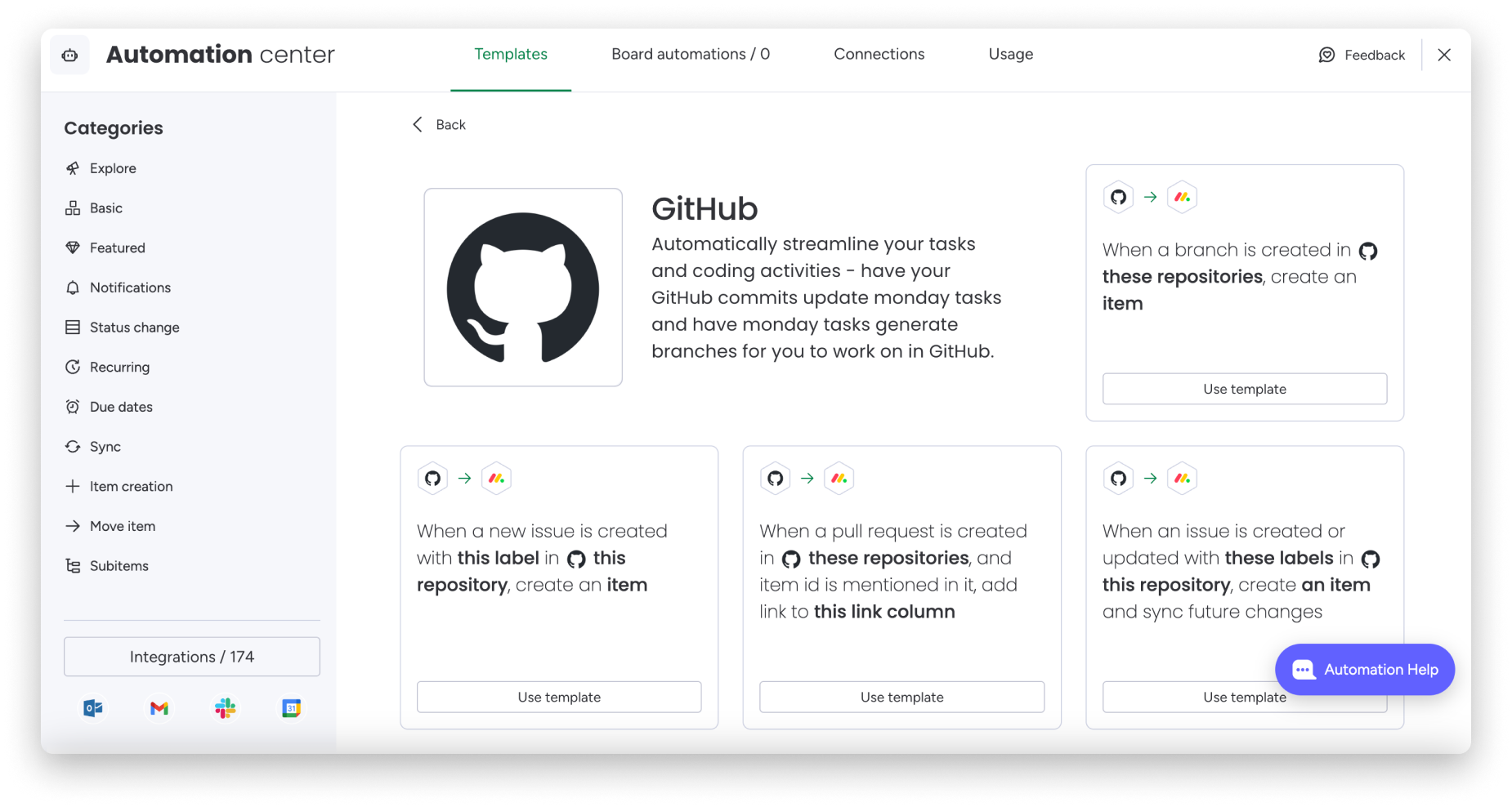Open the Outlook integration icon
1512x807 pixels.
point(93,708)
